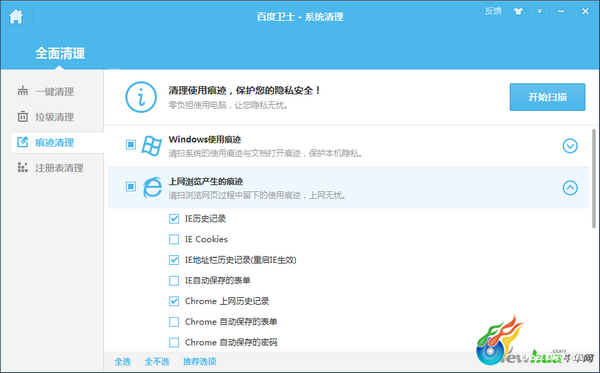Click the 反馈 feedback link

pos(493,11)
